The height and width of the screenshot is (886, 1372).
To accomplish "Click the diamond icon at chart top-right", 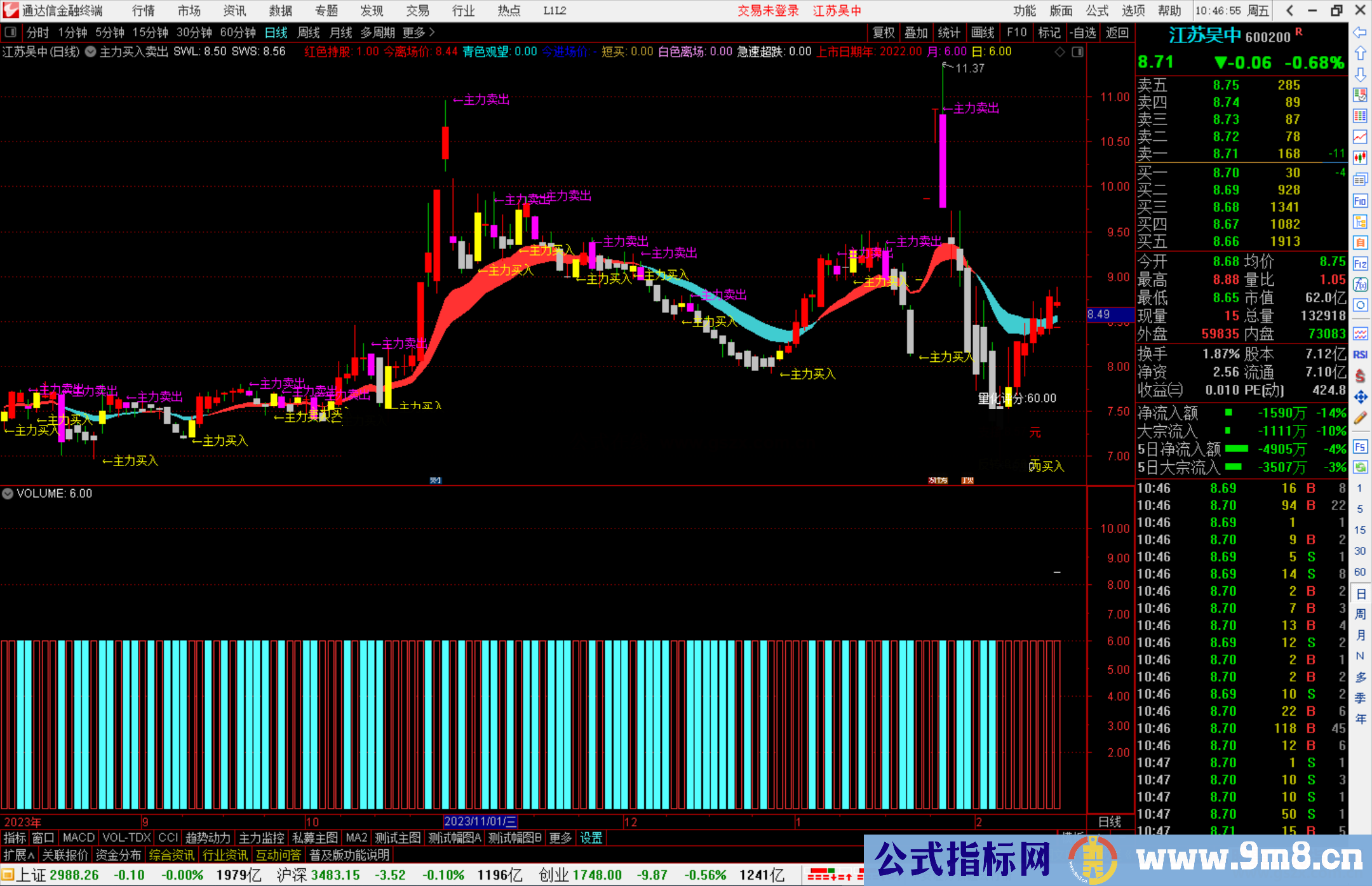I will tap(1059, 52).
